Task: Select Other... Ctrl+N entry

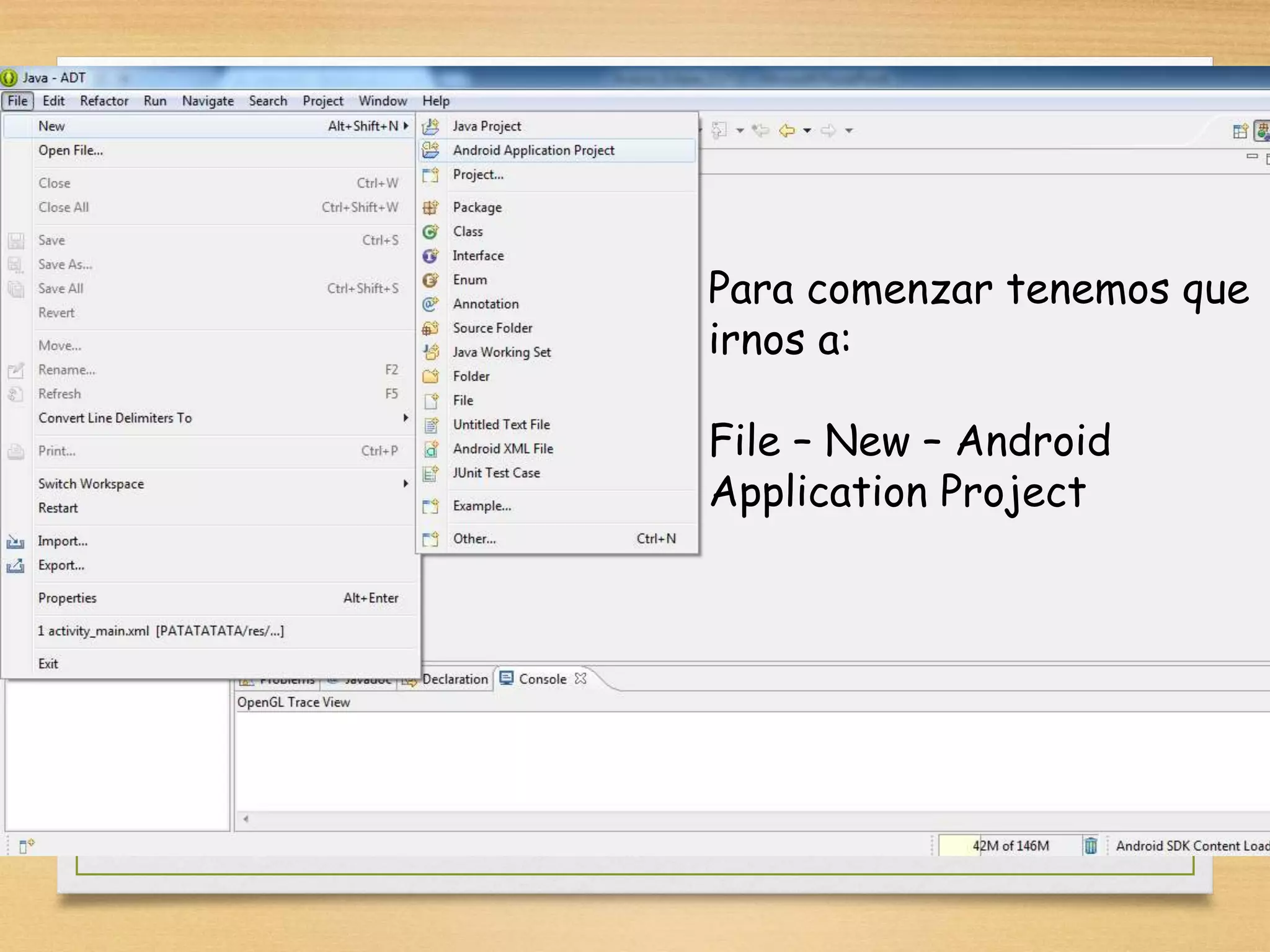Action: 557,539
